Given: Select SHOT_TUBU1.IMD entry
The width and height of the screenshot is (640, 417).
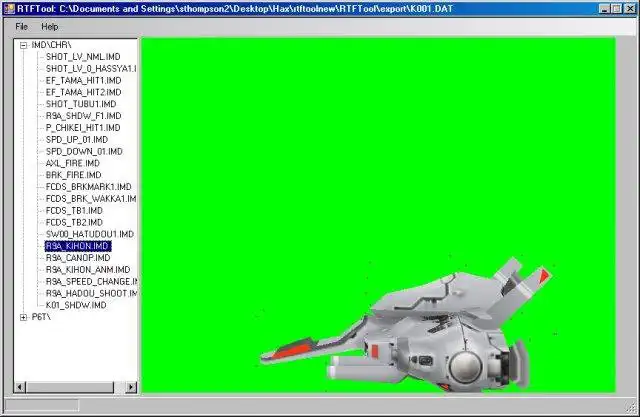Looking at the screenshot, I should 81,104.
